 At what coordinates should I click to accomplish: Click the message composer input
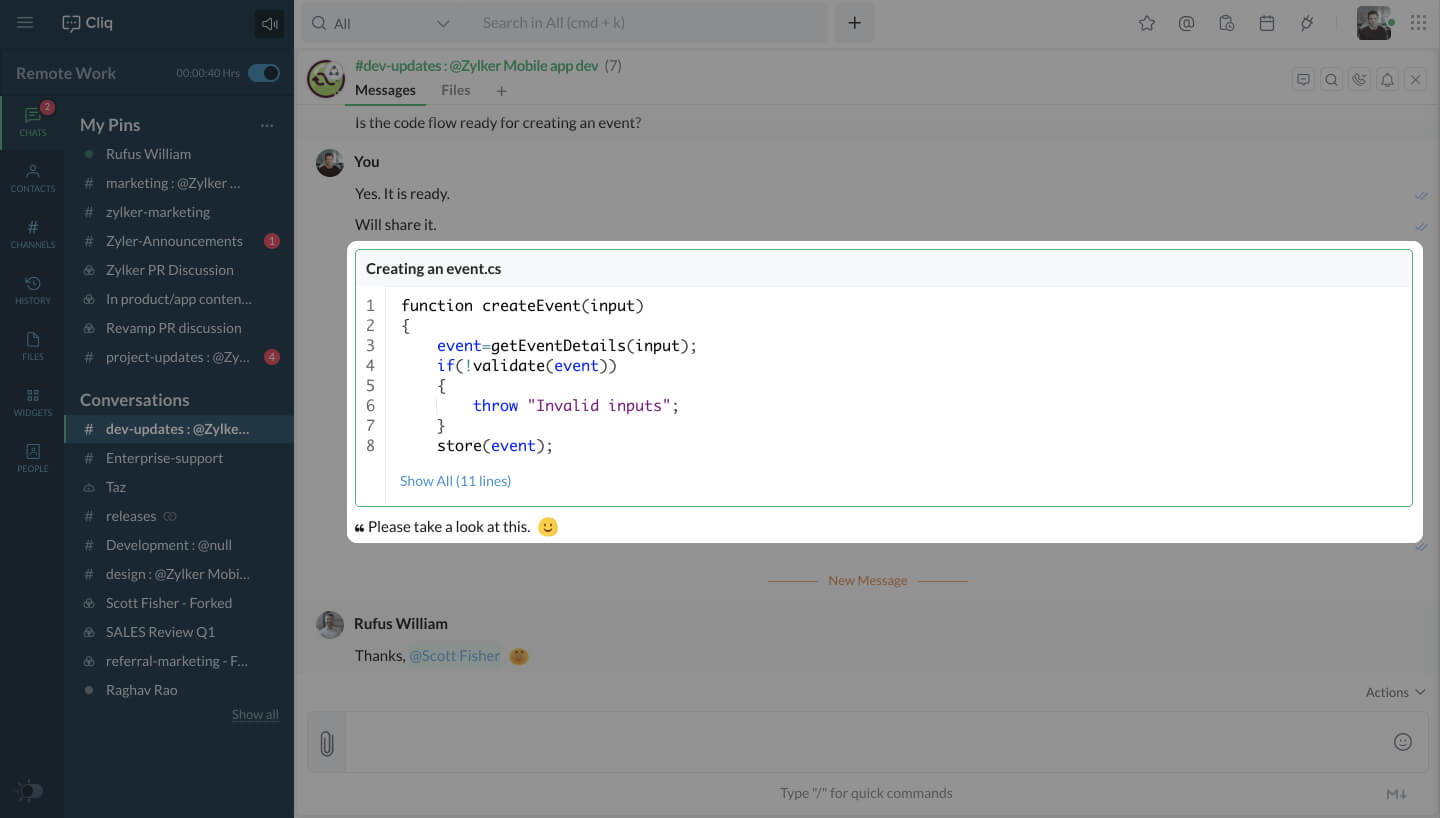click(x=866, y=742)
